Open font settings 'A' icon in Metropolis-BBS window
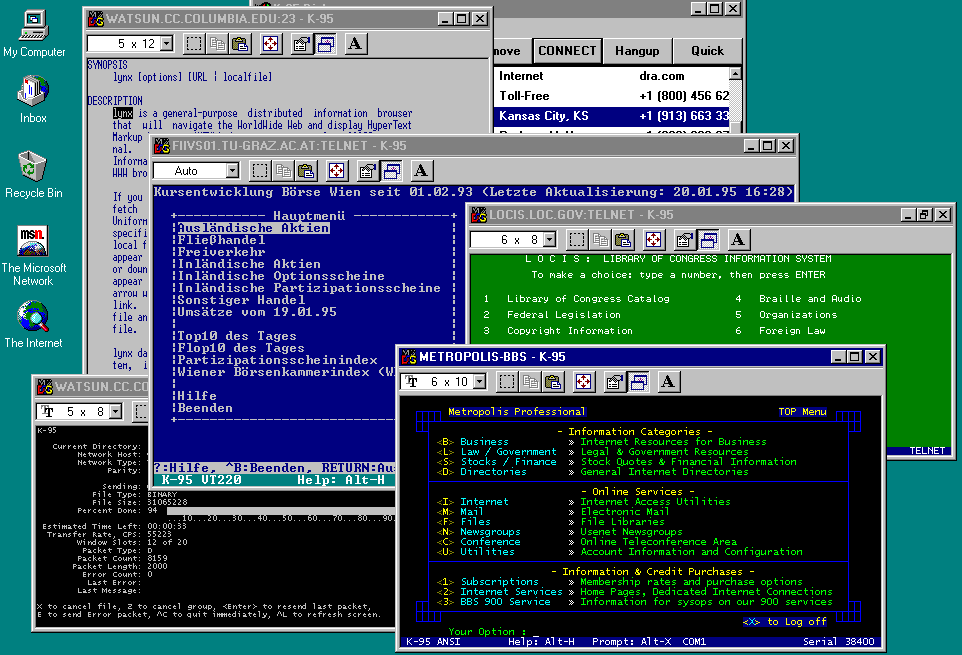The width and height of the screenshot is (962, 655). tap(669, 382)
